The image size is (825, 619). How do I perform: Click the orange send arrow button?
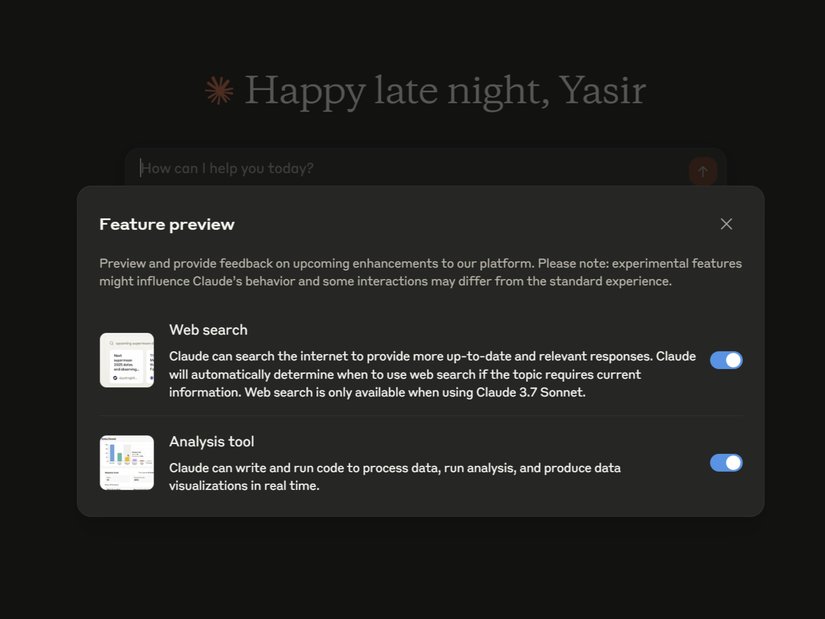[x=703, y=171]
